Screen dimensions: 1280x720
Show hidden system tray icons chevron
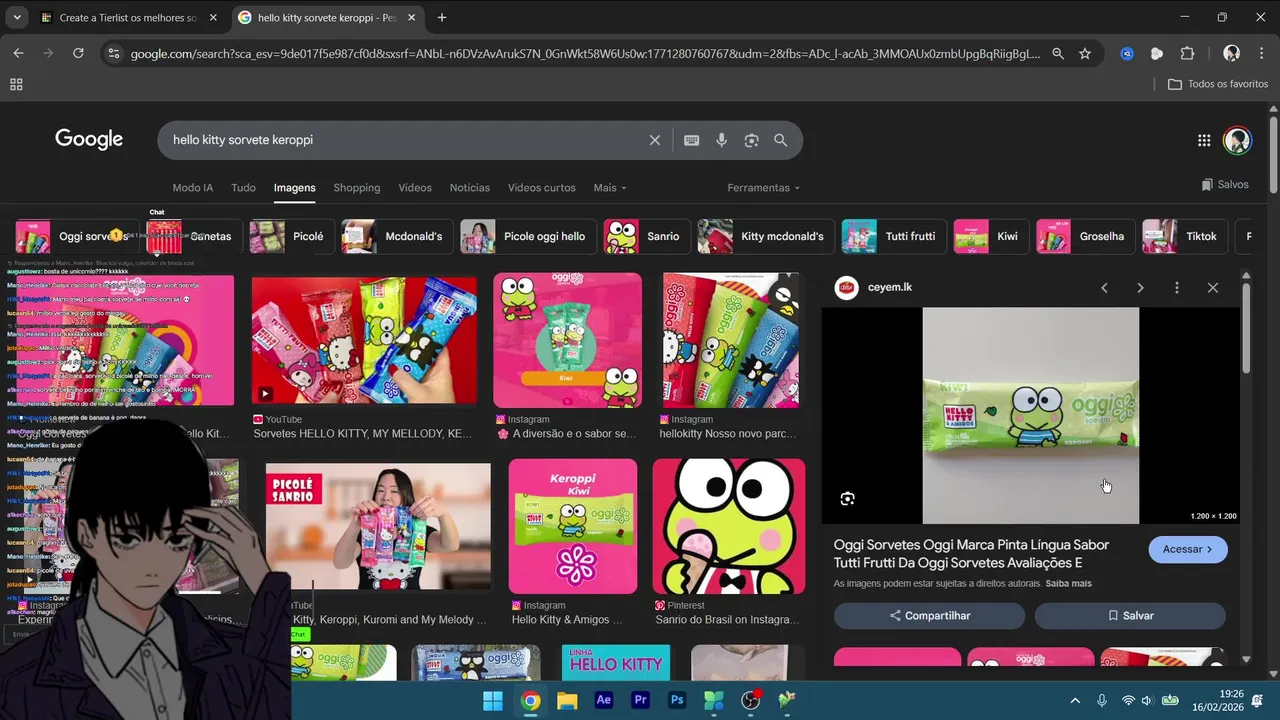point(1075,701)
